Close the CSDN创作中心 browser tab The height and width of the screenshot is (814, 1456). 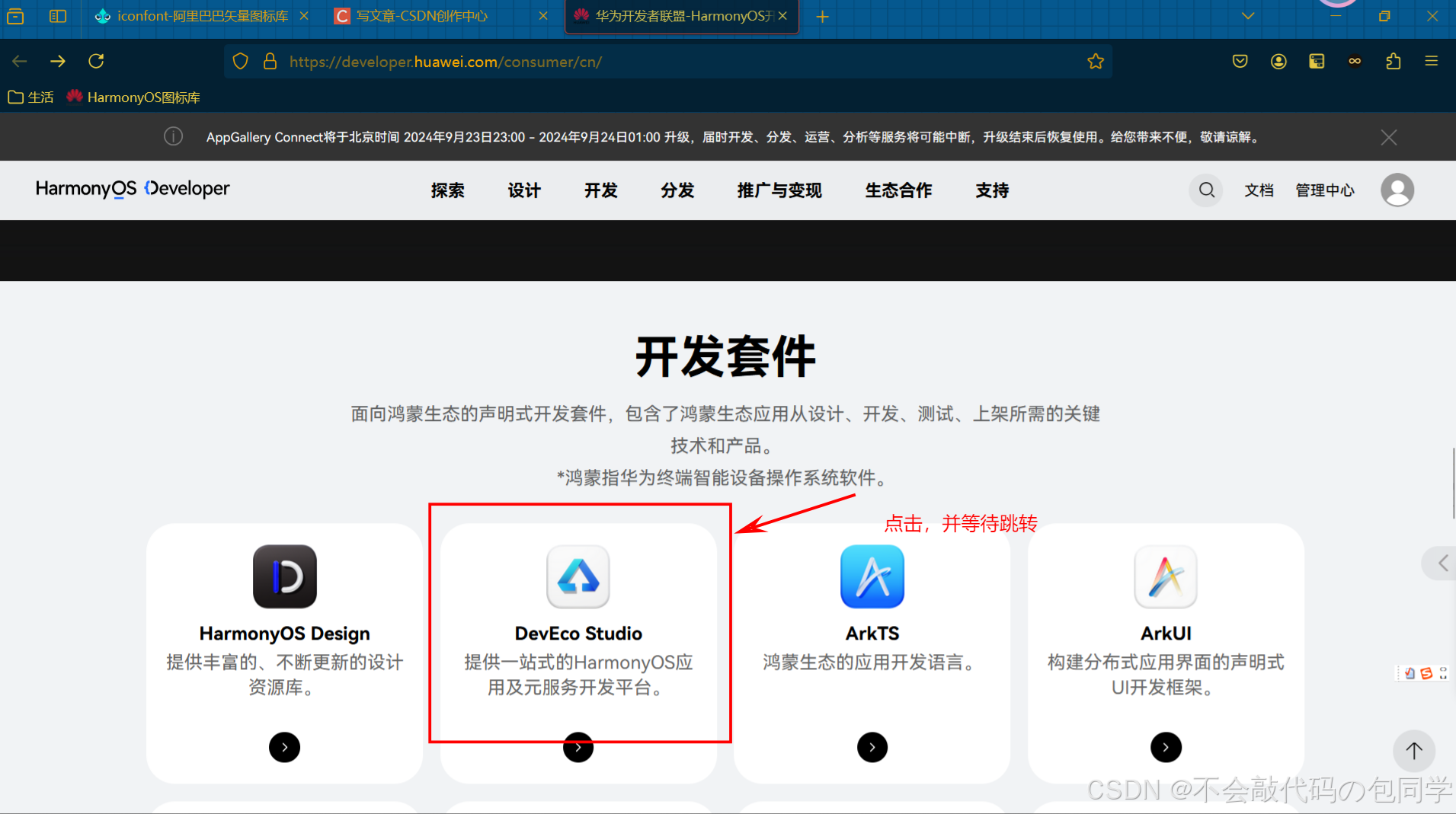pyautogui.click(x=543, y=16)
